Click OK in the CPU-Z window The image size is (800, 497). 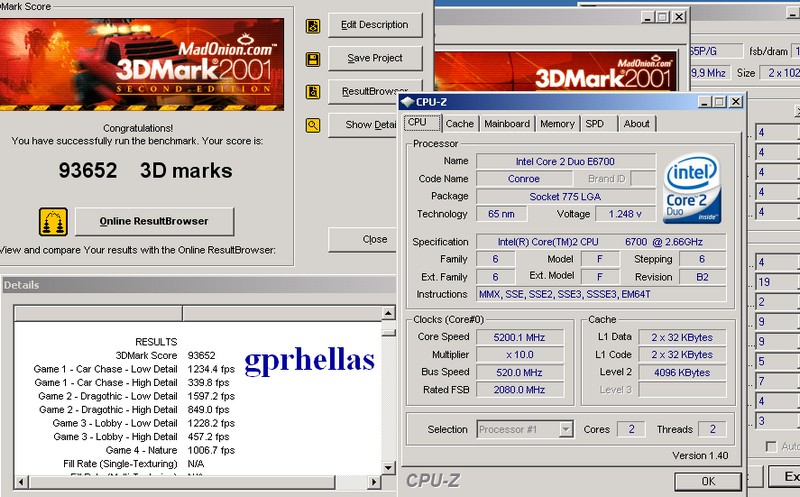(708, 481)
